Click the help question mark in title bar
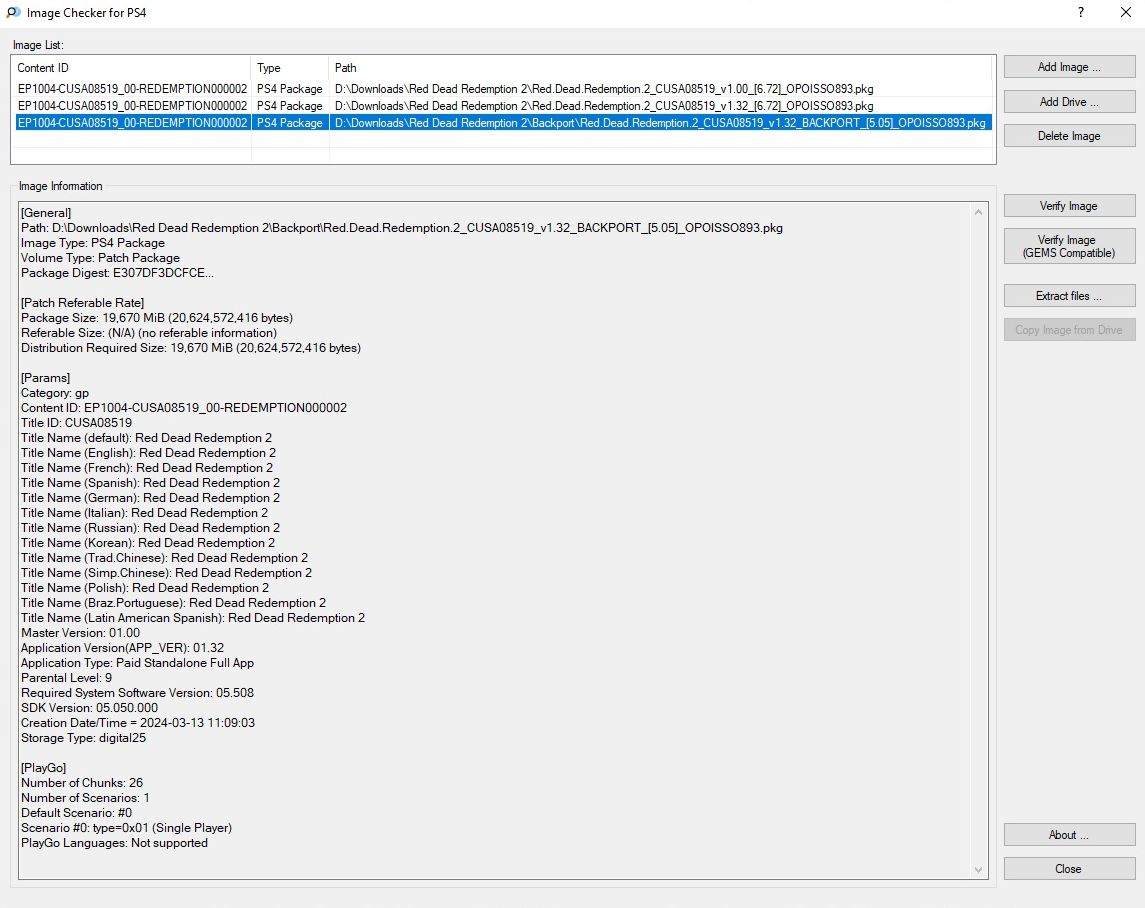 1081,12
